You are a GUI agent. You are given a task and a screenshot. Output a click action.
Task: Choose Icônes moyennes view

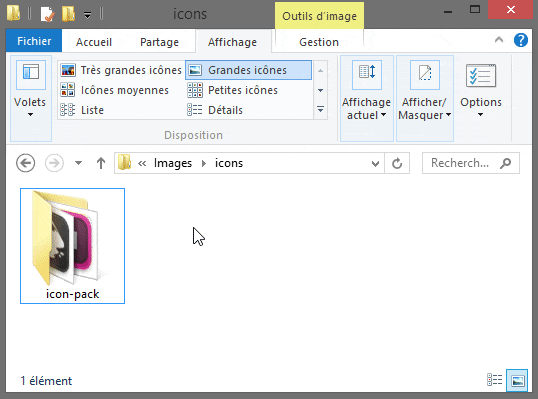[115, 90]
